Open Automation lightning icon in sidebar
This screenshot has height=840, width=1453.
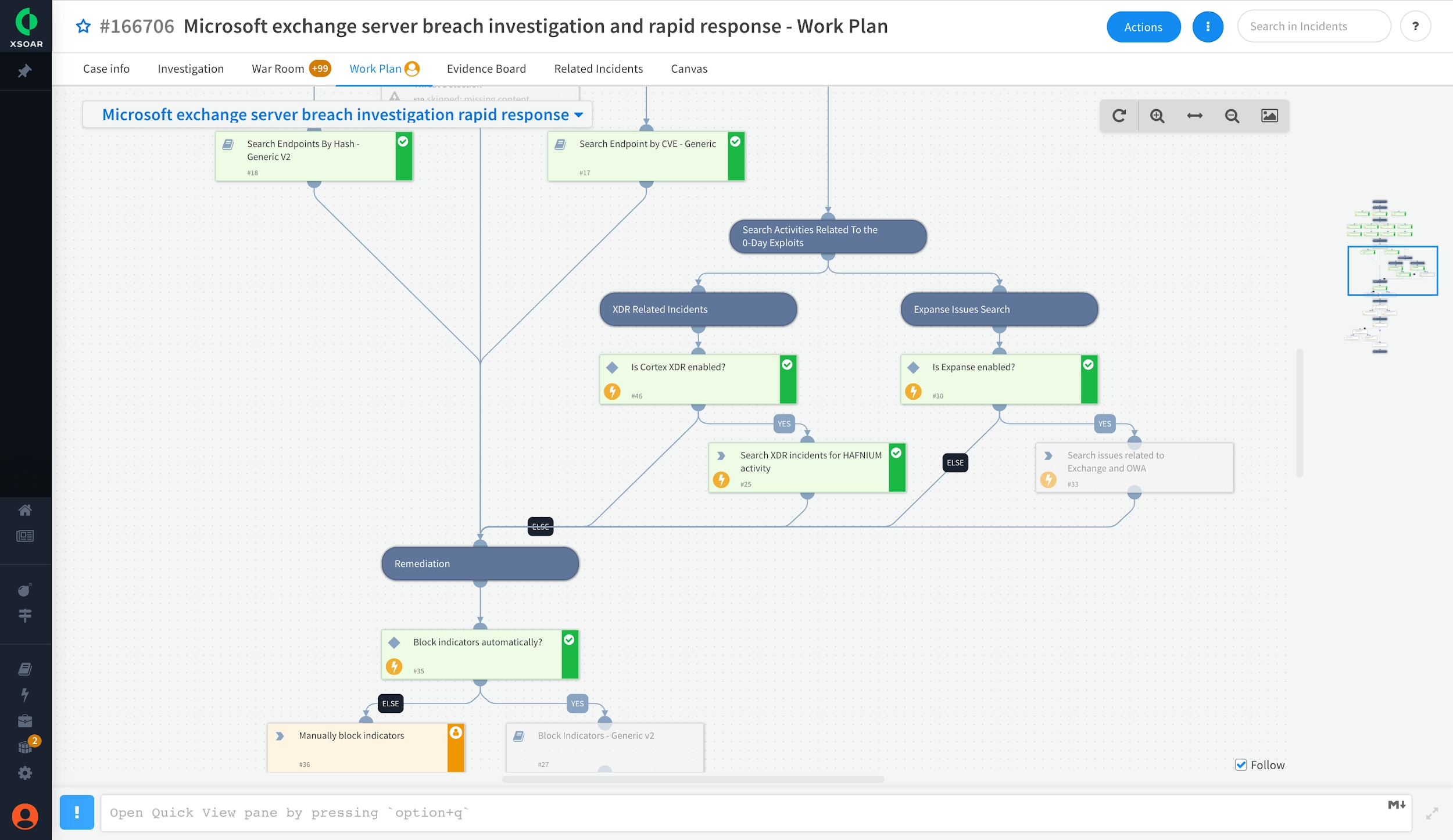pos(25,694)
